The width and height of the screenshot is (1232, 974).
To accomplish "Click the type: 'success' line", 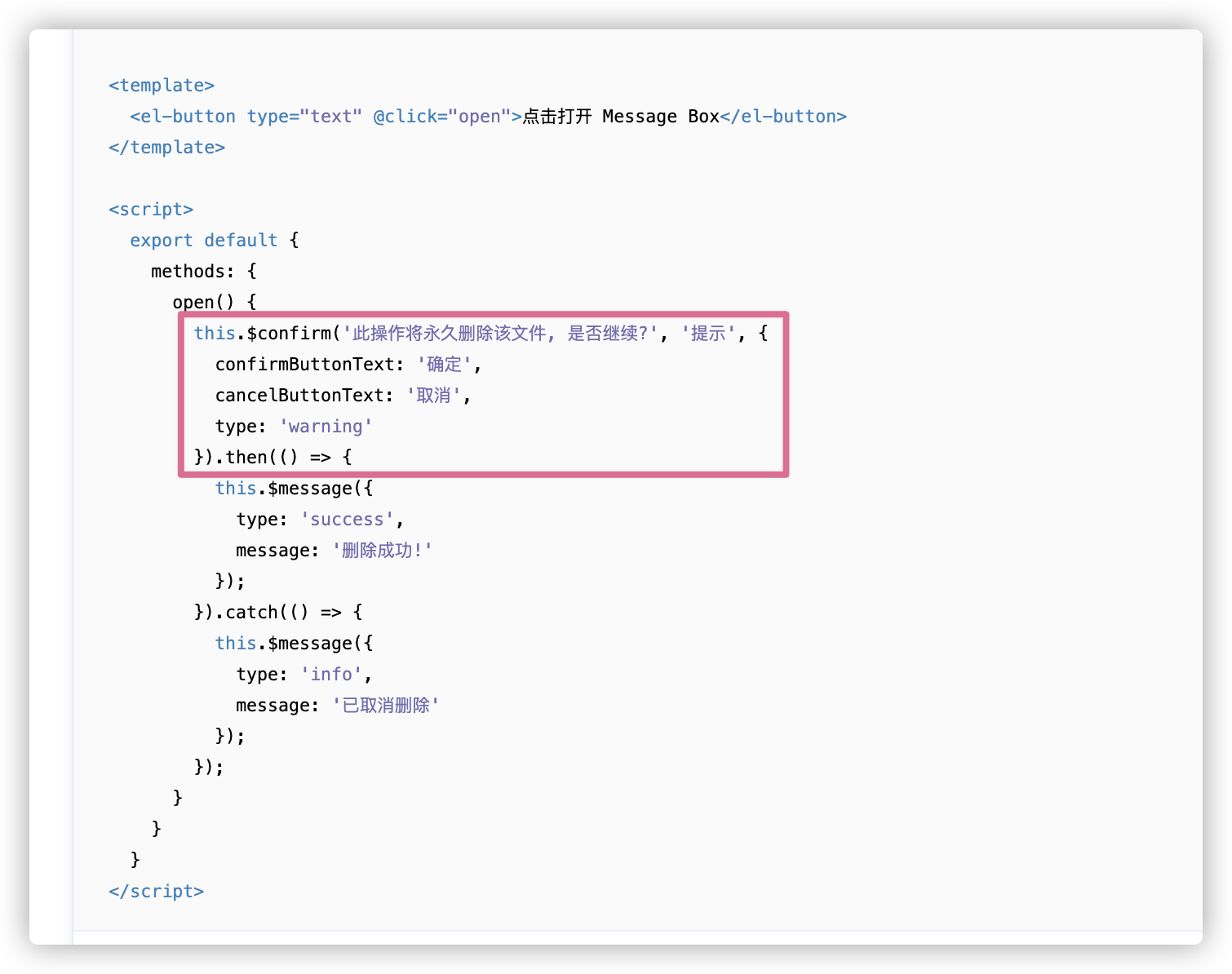I will [x=320, y=520].
